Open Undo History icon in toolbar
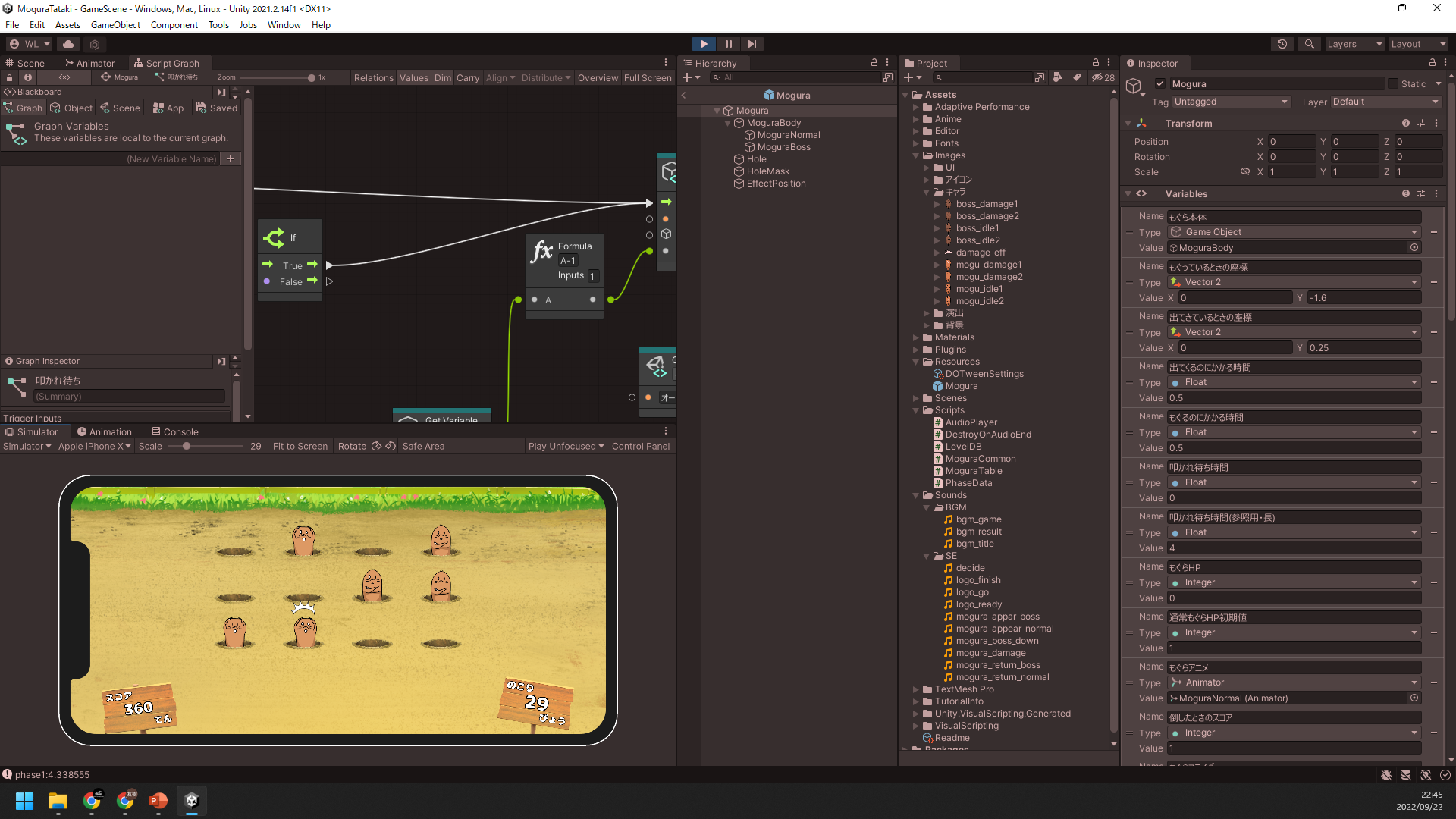This screenshot has height=819, width=1456. pyautogui.click(x=1282, y=44)
